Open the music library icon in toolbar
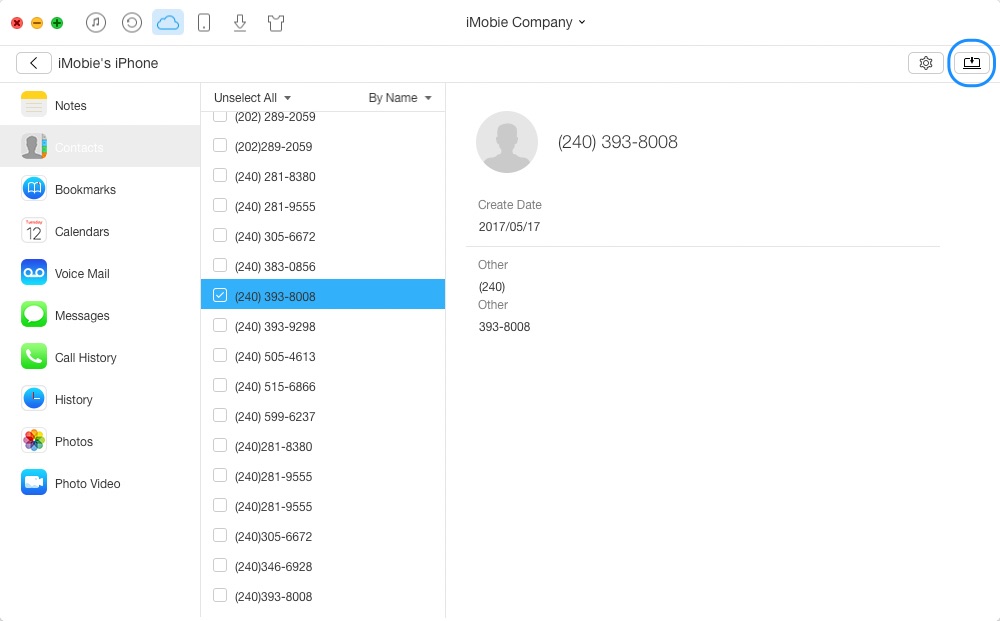This screenshot has height=621, width=1000. click(96, 22)
